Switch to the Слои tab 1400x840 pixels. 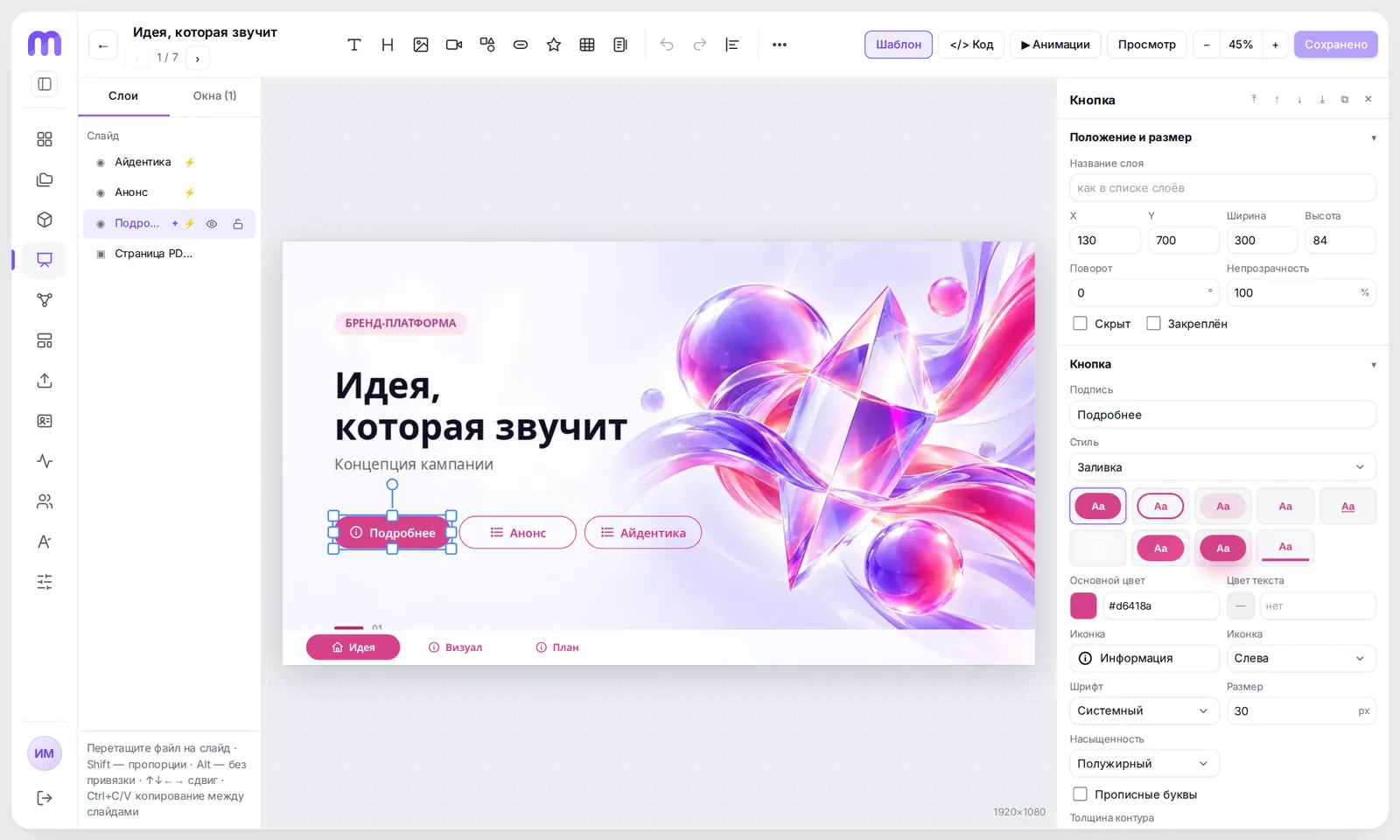pyautogui.click(x=123, y=96)
